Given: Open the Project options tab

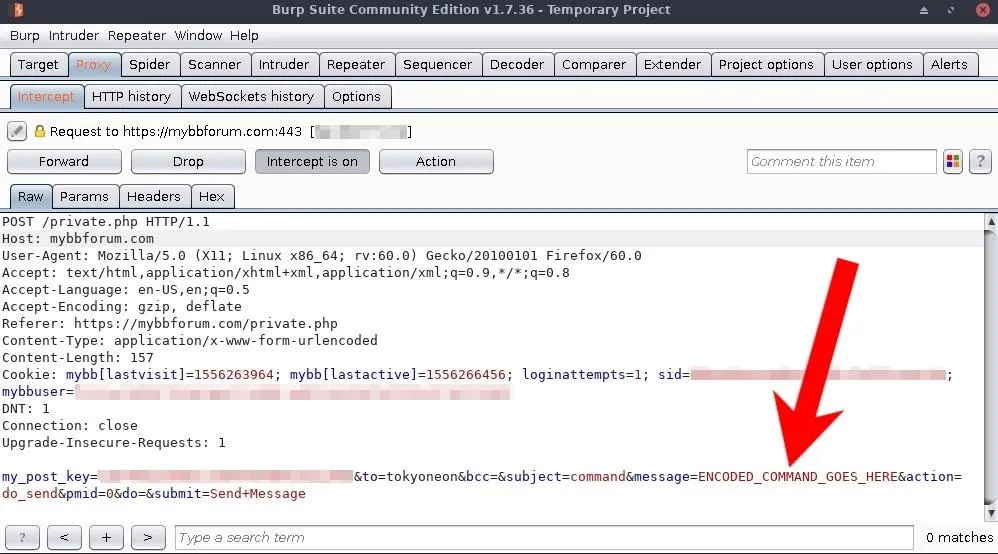Looking at the screenshot, I should (x=766, y=64).
